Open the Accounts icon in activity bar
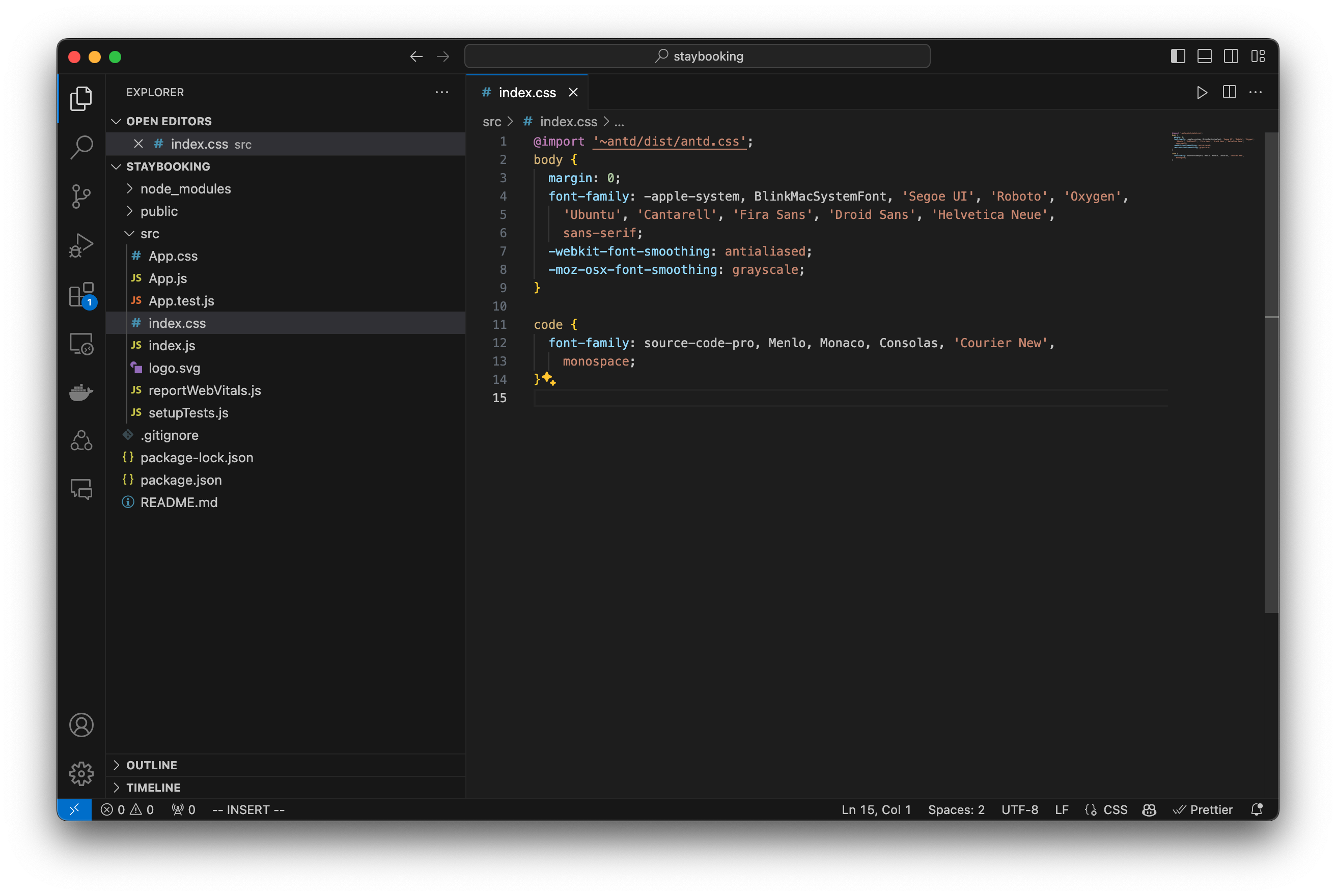 [x=81, y=724]
